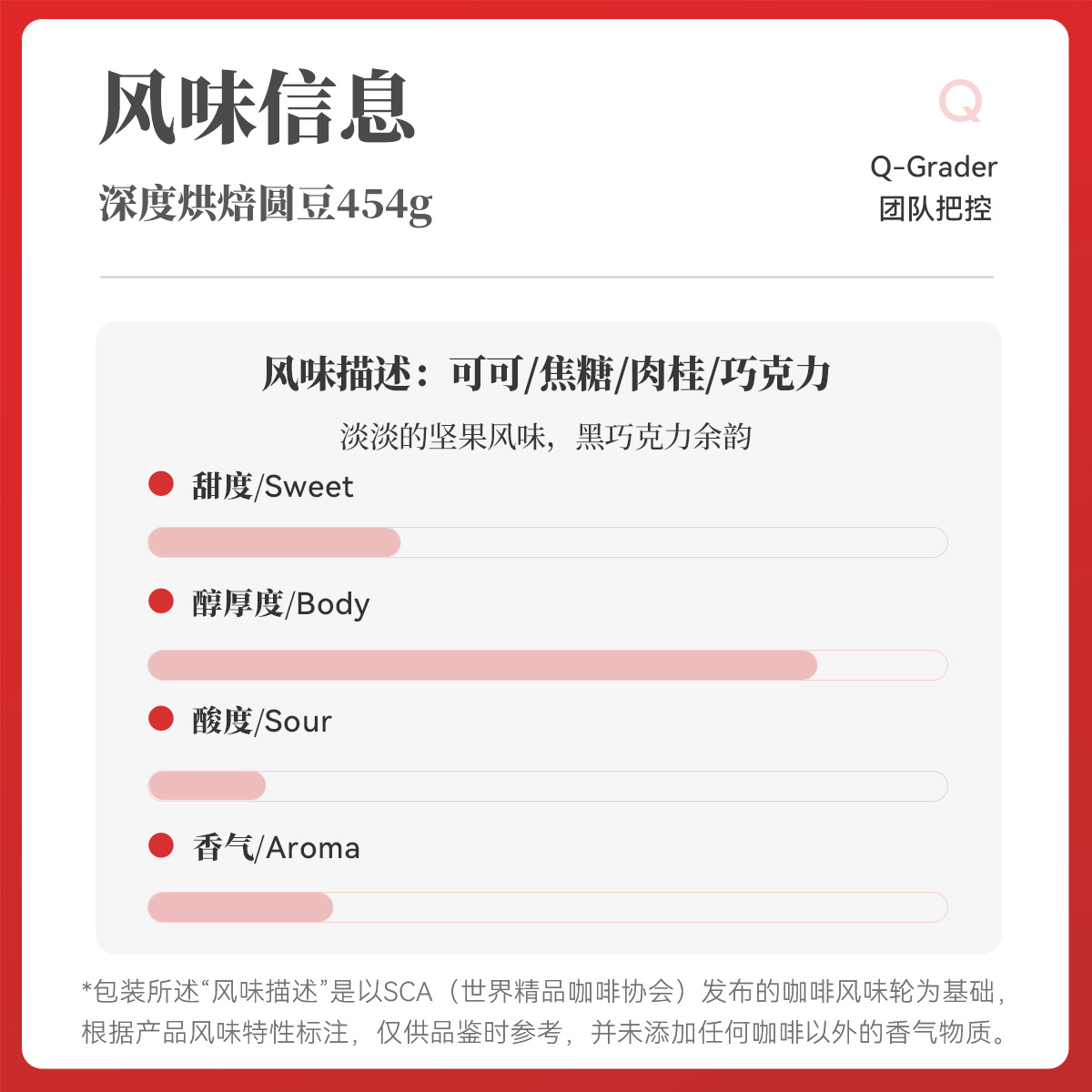The image size is (1092, 1092).
Task: Click the 团队把控 text
Action: coord(935,208)
